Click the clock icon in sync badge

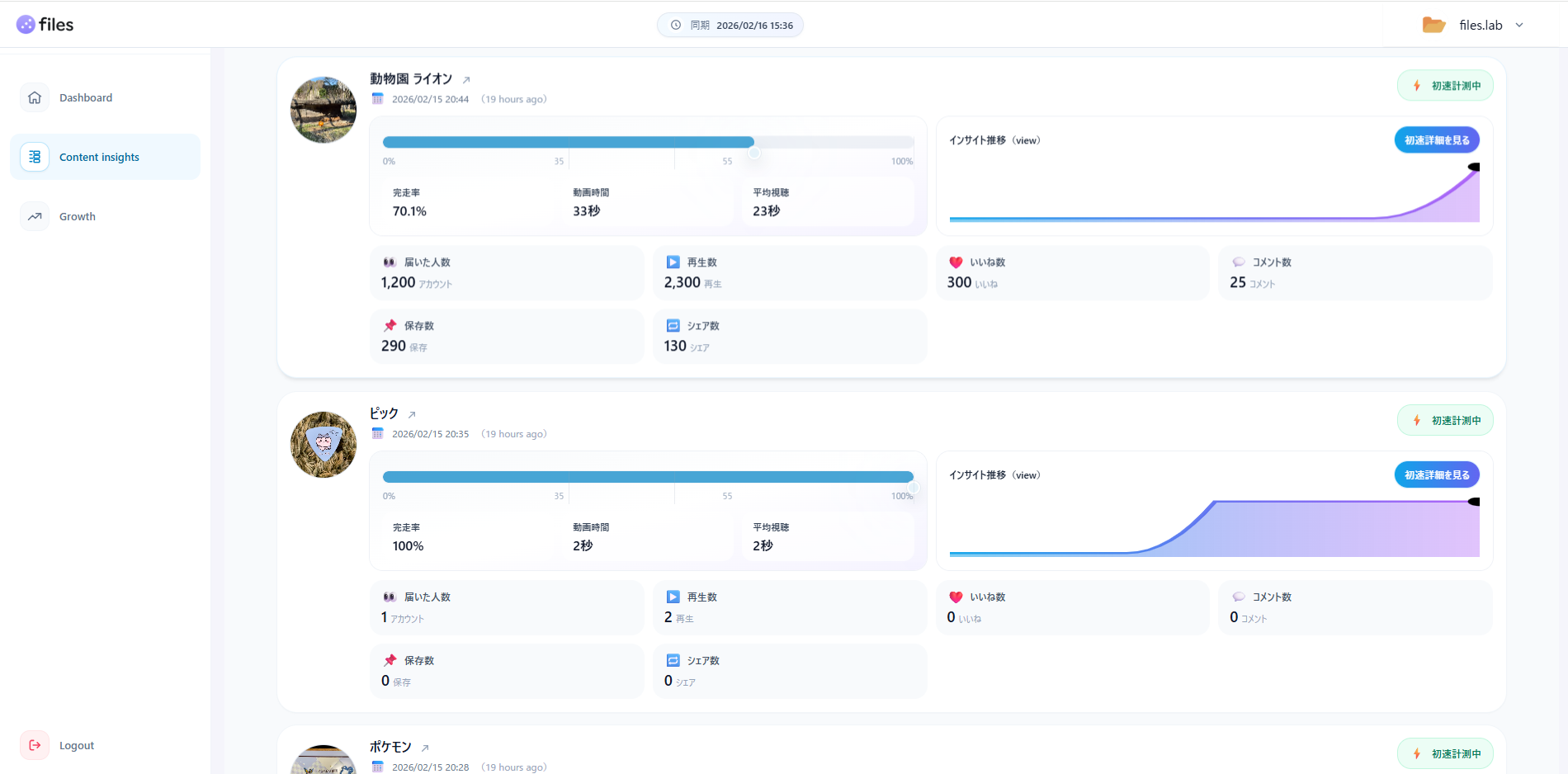[675, 25]
